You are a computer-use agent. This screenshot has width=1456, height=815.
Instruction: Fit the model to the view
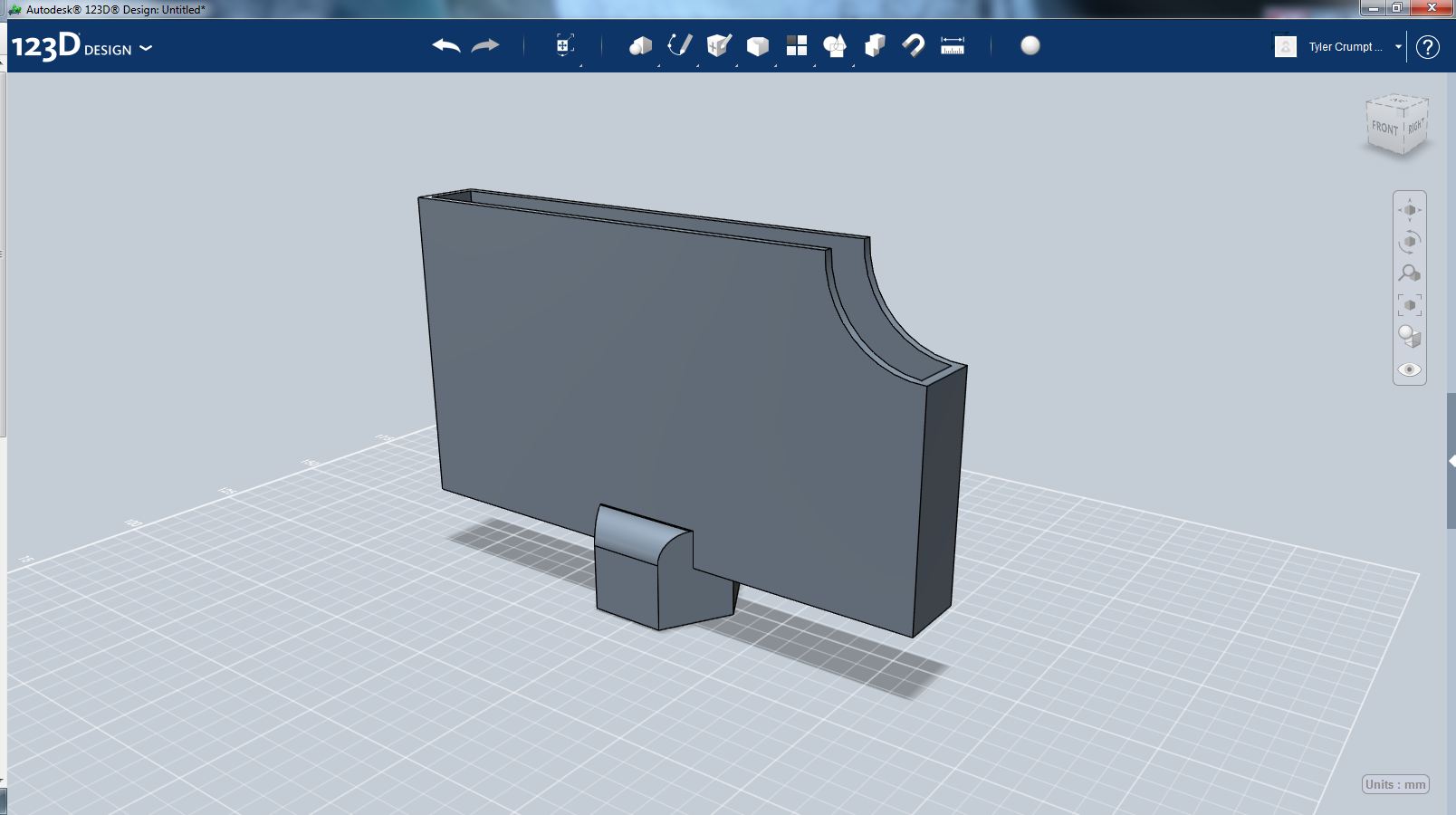click(1410, 305)
